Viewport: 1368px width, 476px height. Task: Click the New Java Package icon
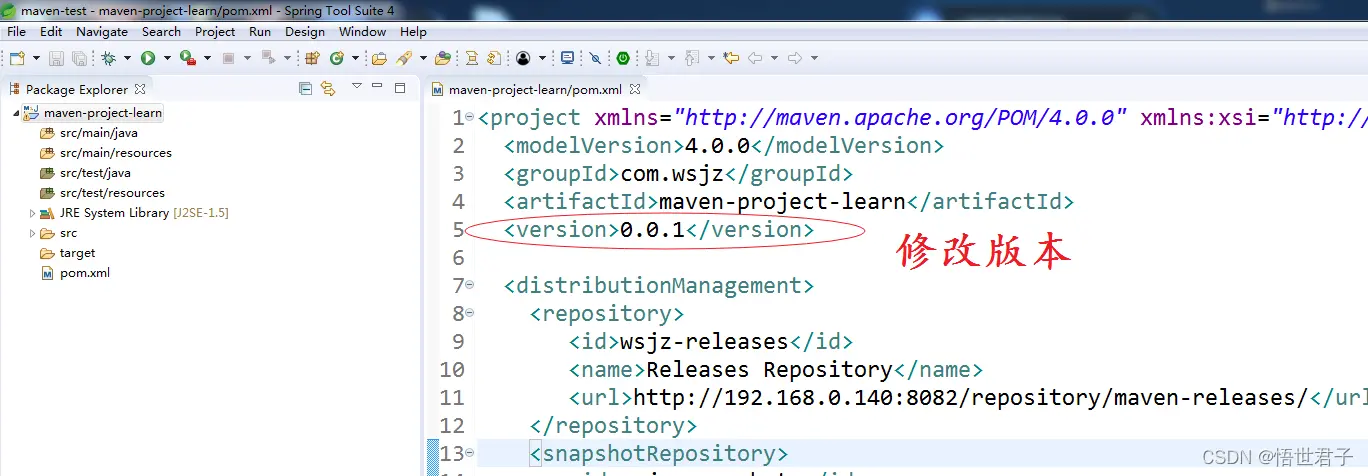tap(313, 58)
